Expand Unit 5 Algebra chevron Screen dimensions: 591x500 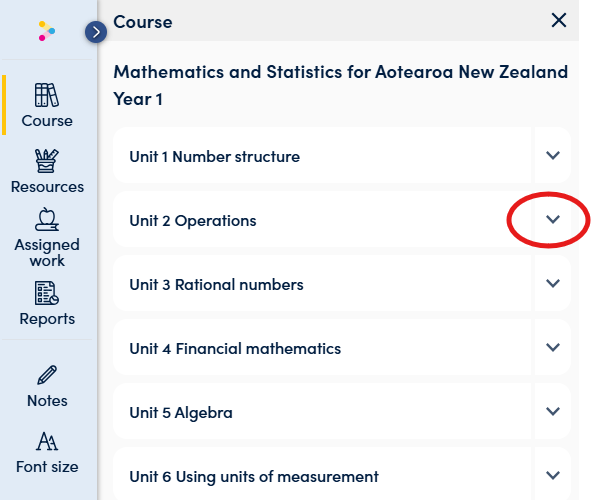(x=553, y=411)
